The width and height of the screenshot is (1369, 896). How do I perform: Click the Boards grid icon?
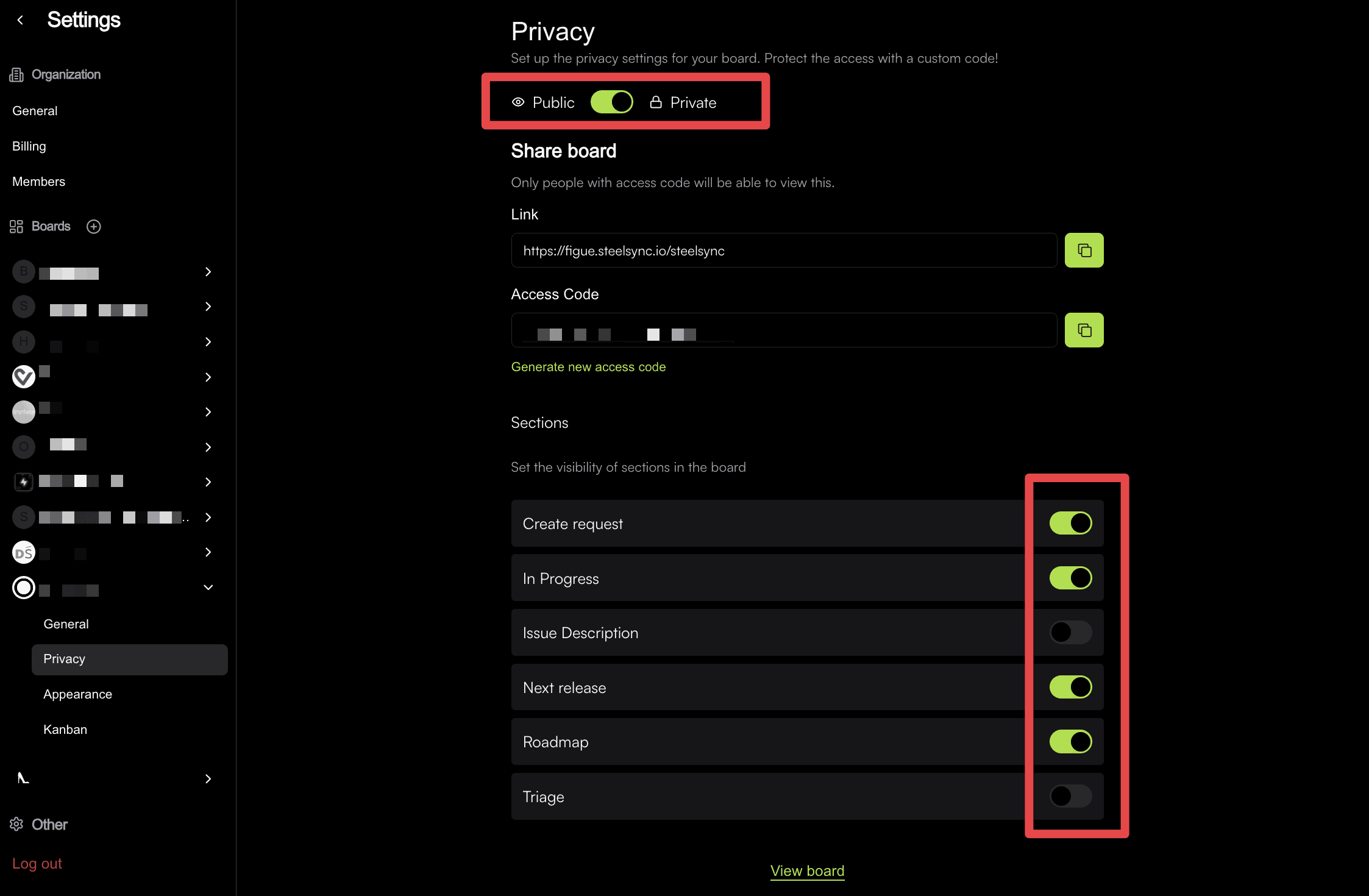16,226
